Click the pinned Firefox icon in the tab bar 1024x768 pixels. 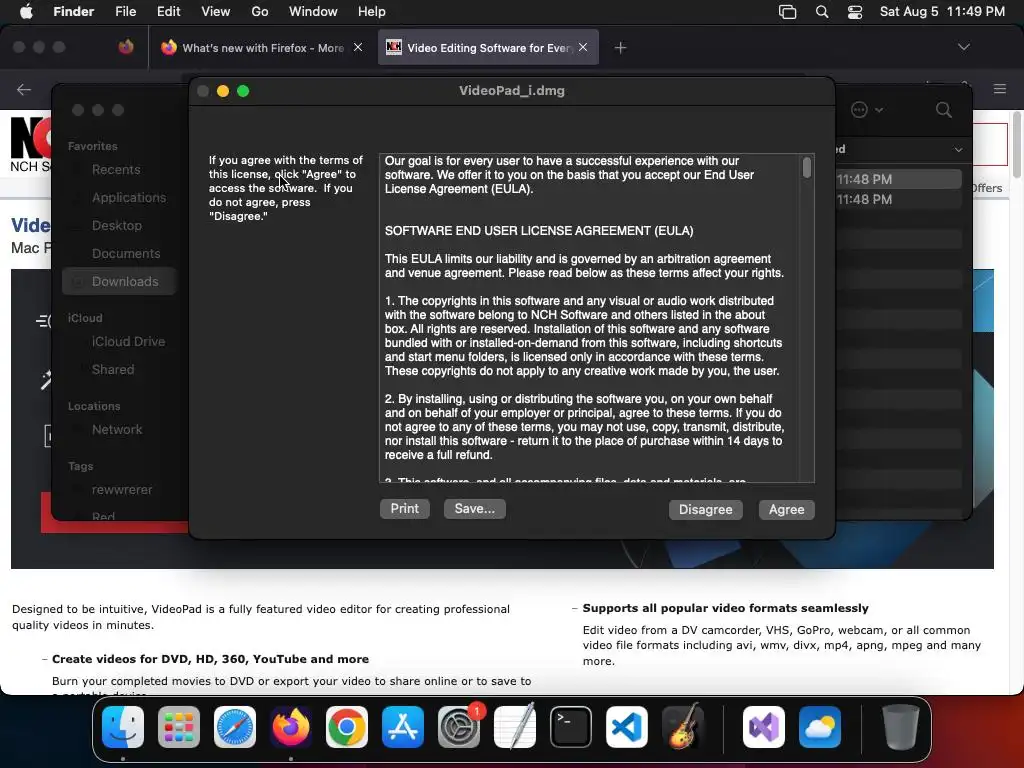pyautogui.click(x=126, y=47)
